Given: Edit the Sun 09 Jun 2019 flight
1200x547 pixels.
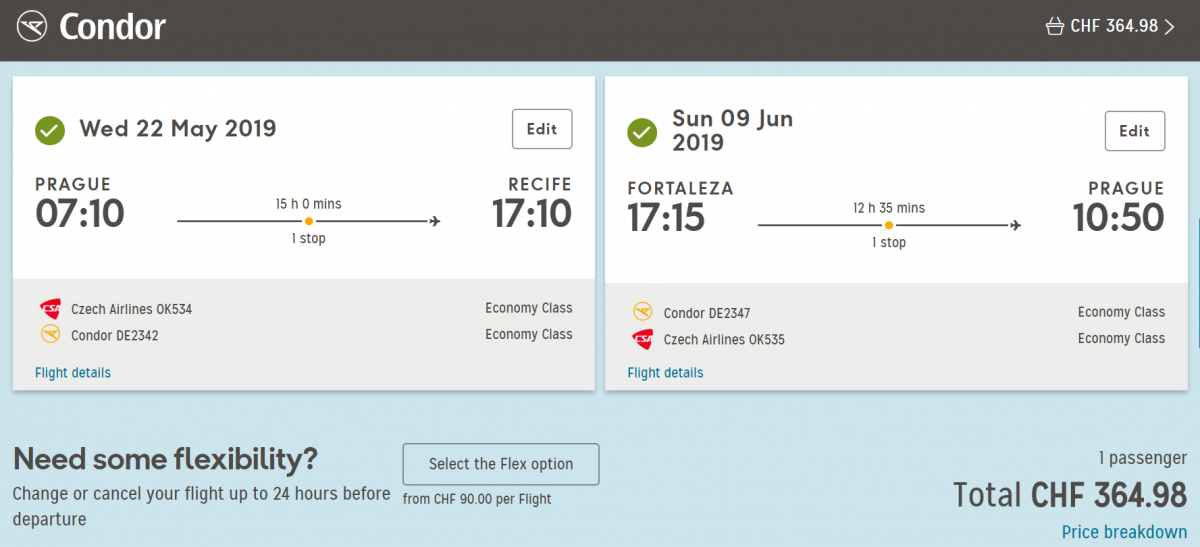Looking at the screenshot, I should [x=1134, y=131].
